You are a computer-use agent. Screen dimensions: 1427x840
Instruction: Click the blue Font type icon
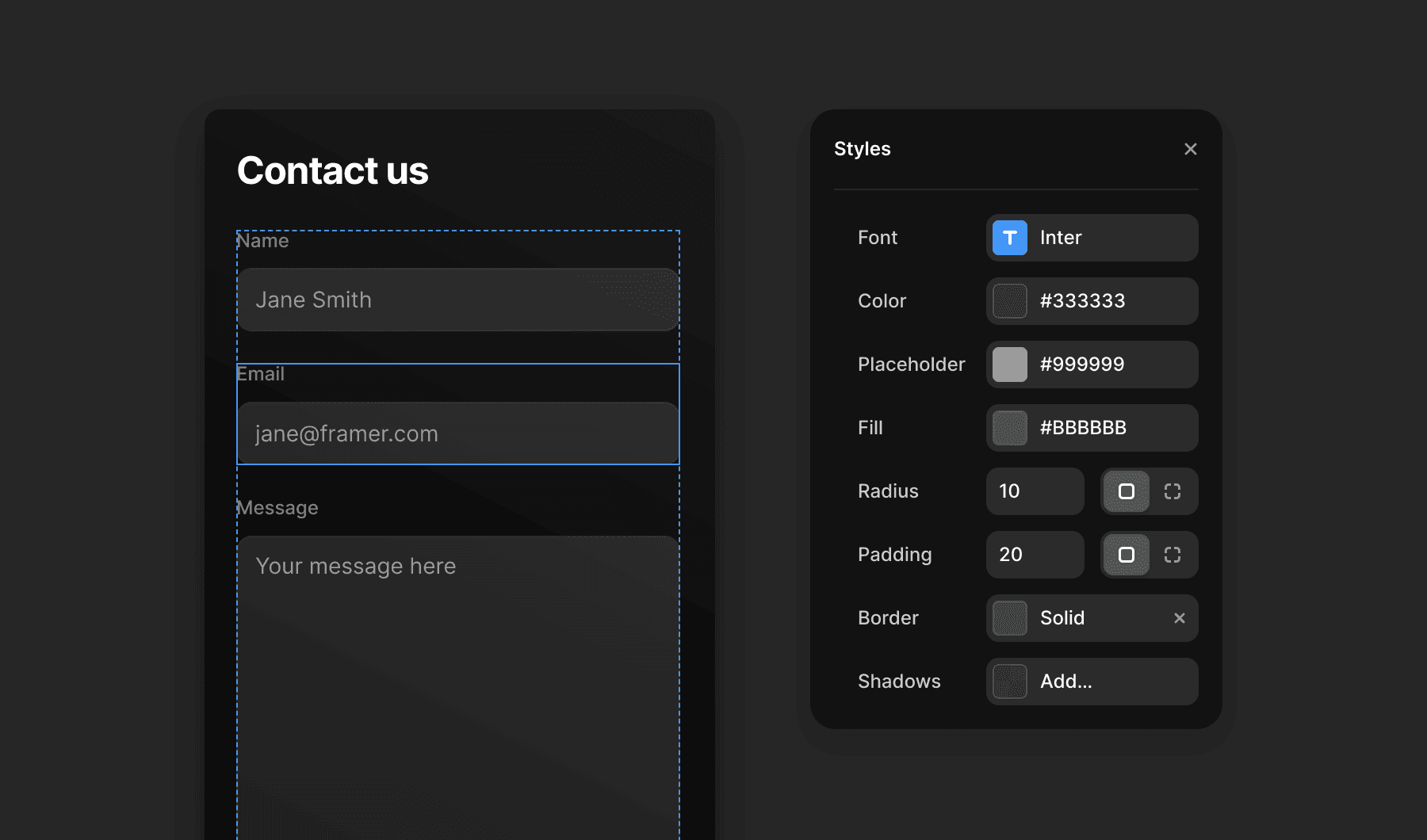coord(1009,238)
